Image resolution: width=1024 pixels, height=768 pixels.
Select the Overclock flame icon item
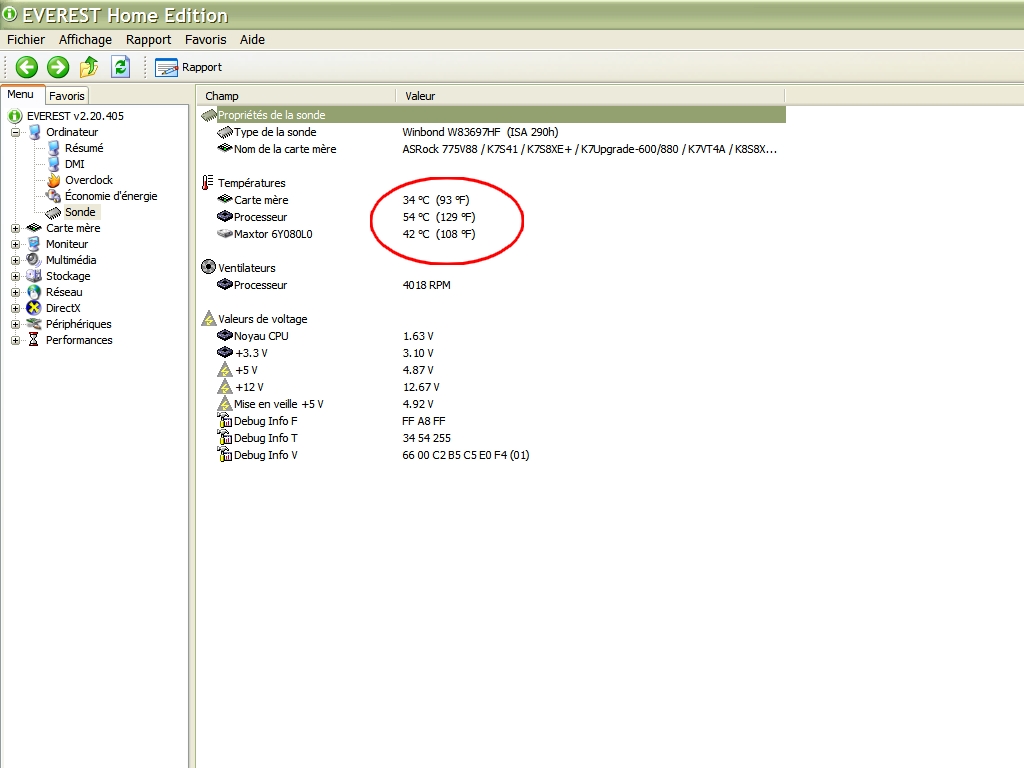point(54,180)
